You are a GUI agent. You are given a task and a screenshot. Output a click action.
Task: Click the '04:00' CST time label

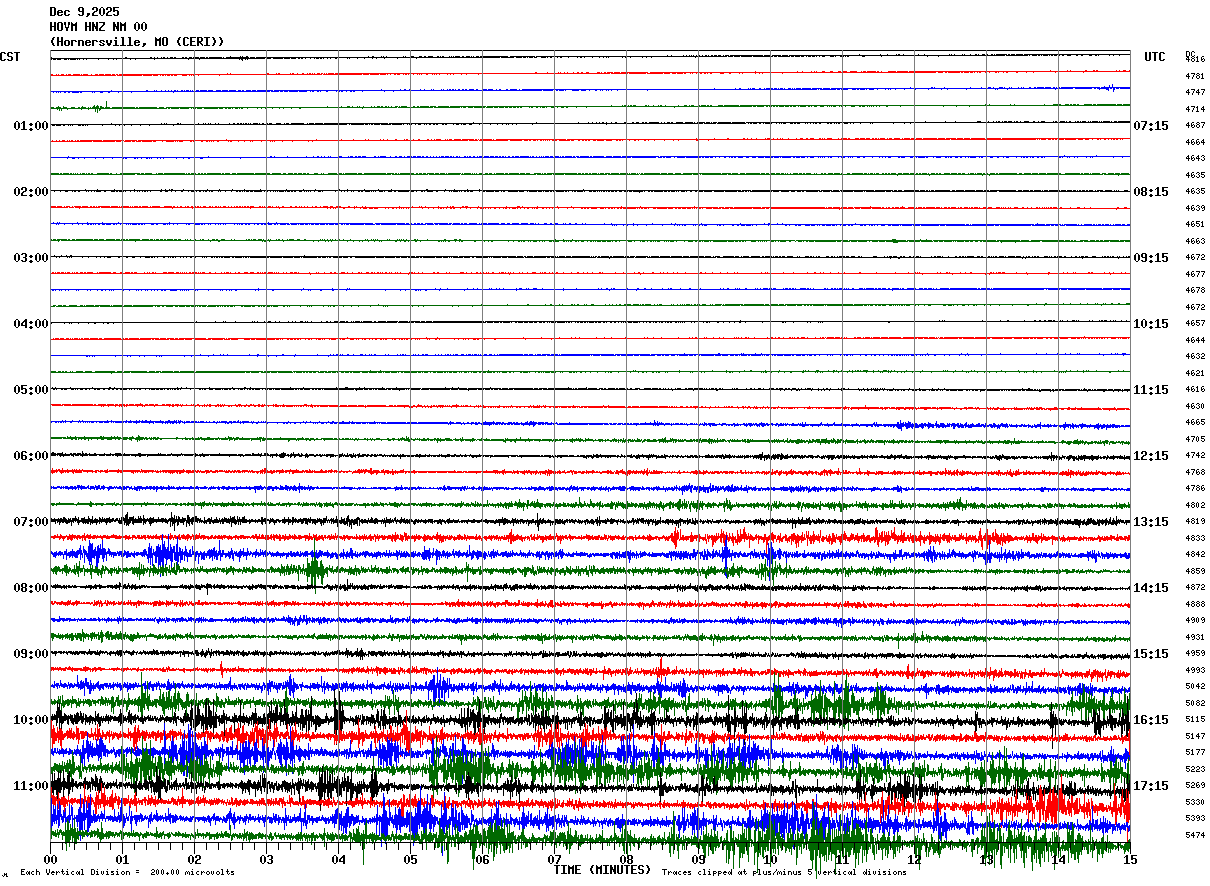[31, 324]
